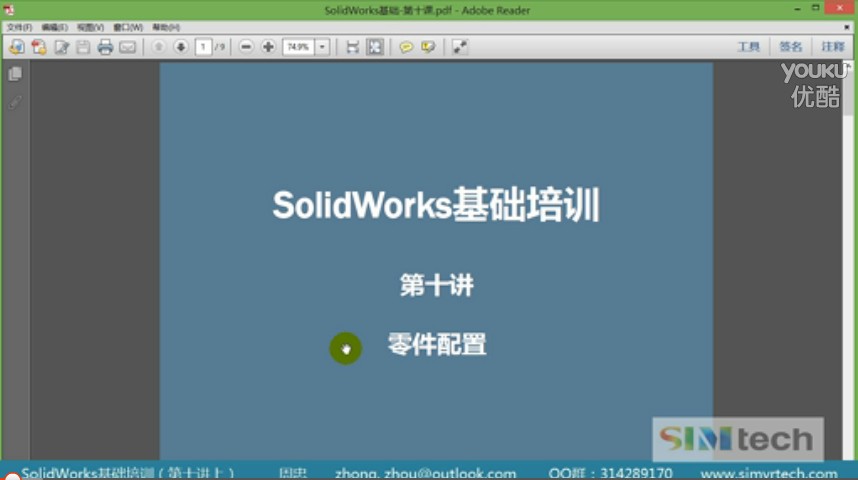The width and height of the screenshot is (858, 480).
Task: Open the 注释 pane
Action: pos(833,47)
